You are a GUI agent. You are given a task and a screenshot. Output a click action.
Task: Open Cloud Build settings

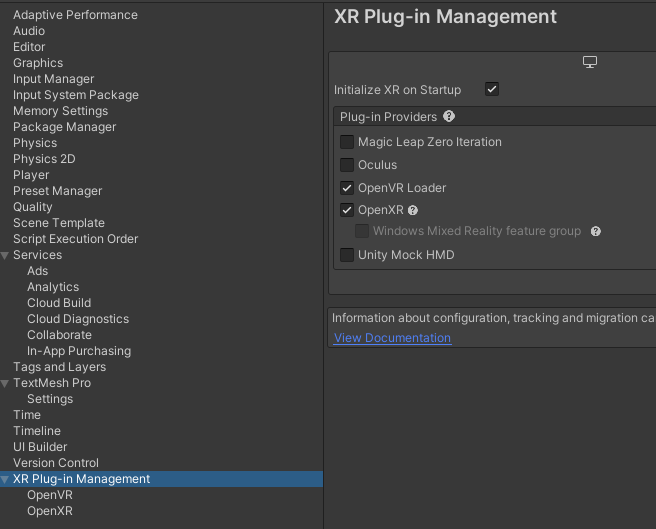tap(59, 303)
